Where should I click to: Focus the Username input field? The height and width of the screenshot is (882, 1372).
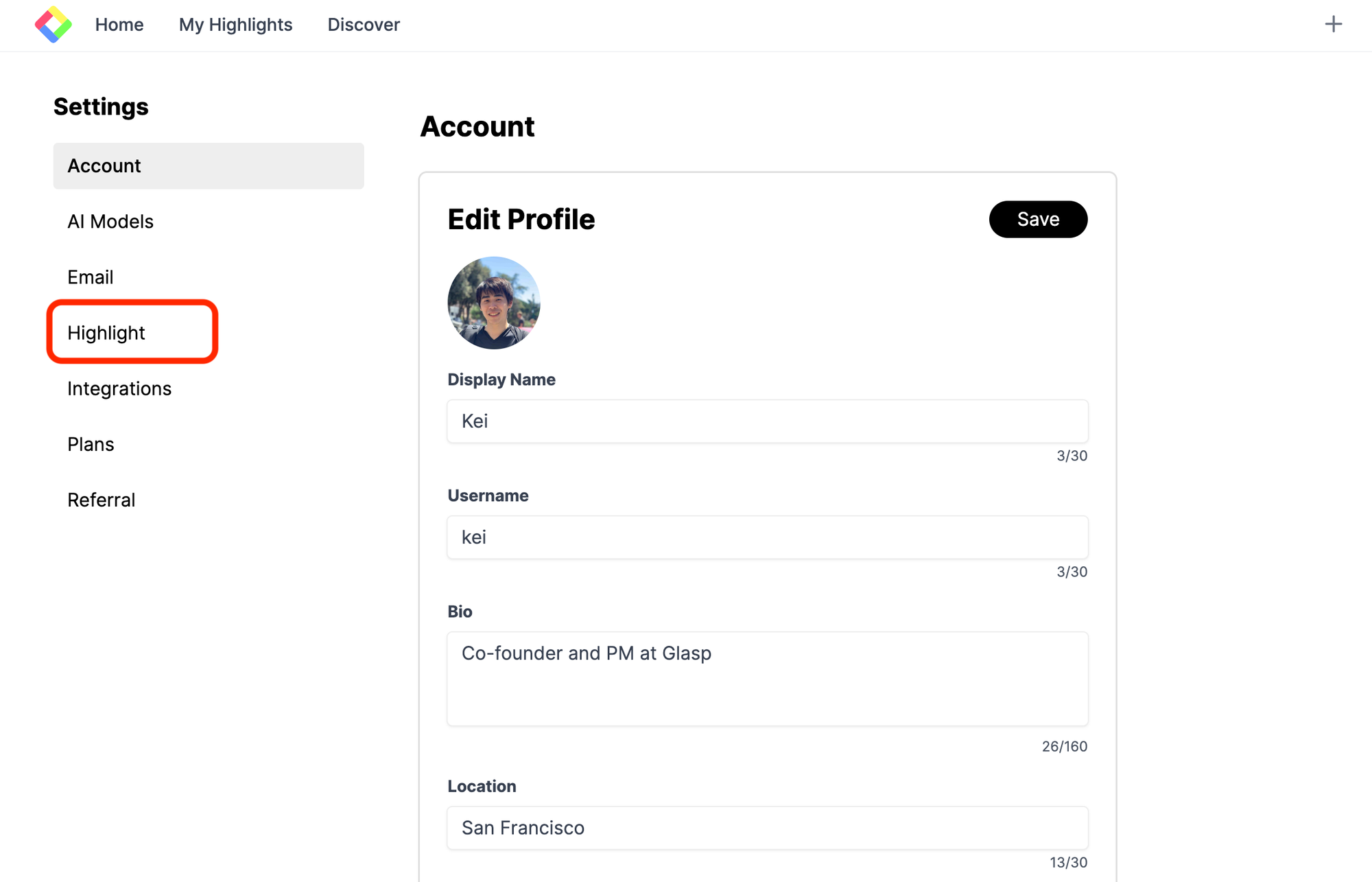(x=767, y=537)
